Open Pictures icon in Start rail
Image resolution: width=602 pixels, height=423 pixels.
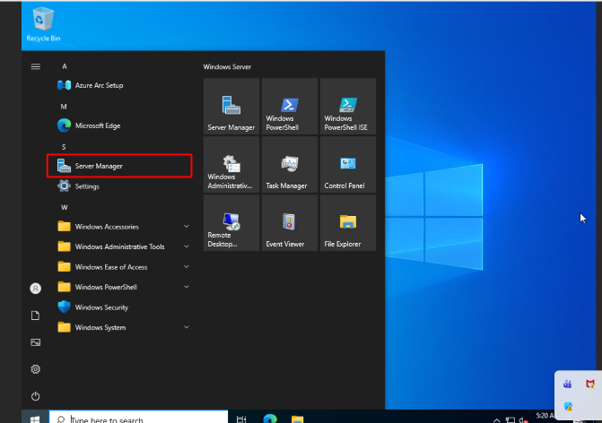coord(35,342)
